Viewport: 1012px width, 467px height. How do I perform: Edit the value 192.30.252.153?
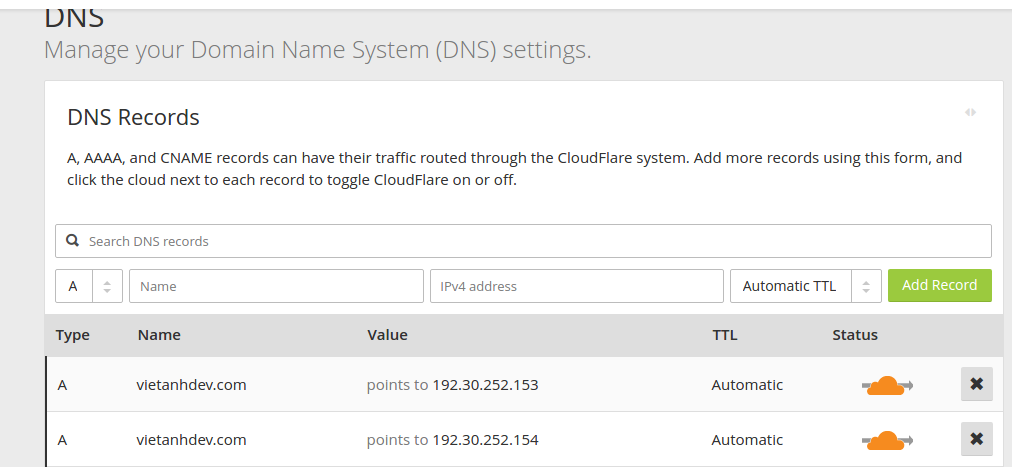coord(485,385)
